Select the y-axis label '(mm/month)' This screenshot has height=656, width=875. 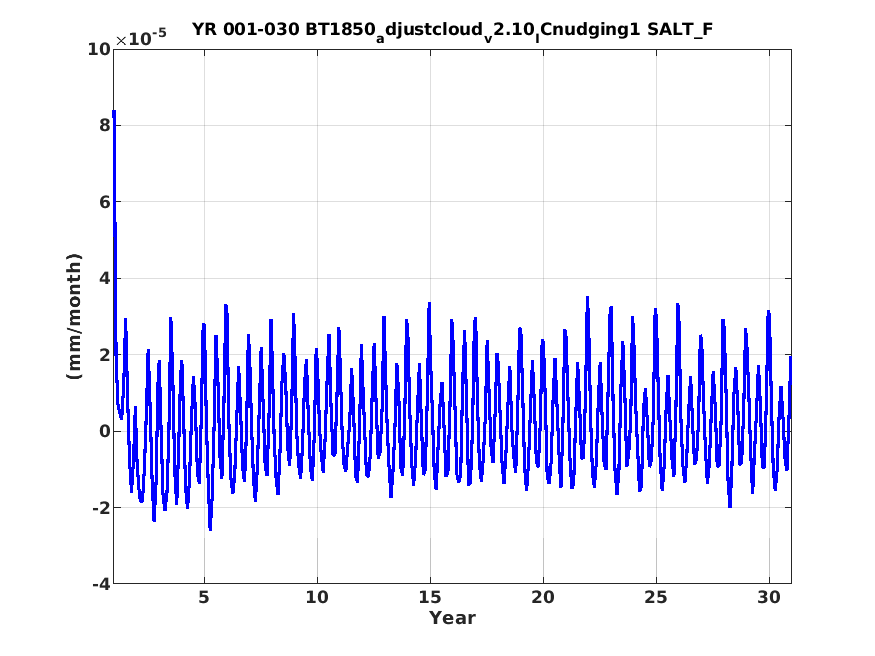point(74,316)
